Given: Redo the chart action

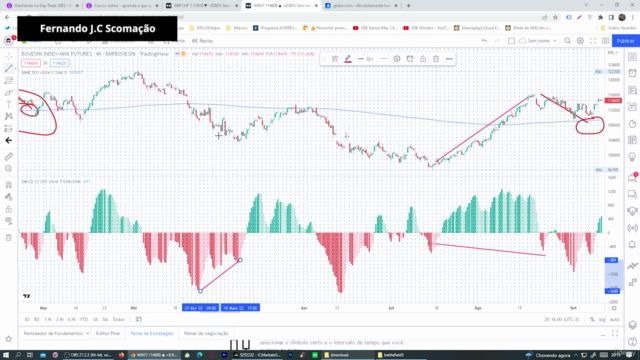Looking at the screenshot, I should 497,41.
